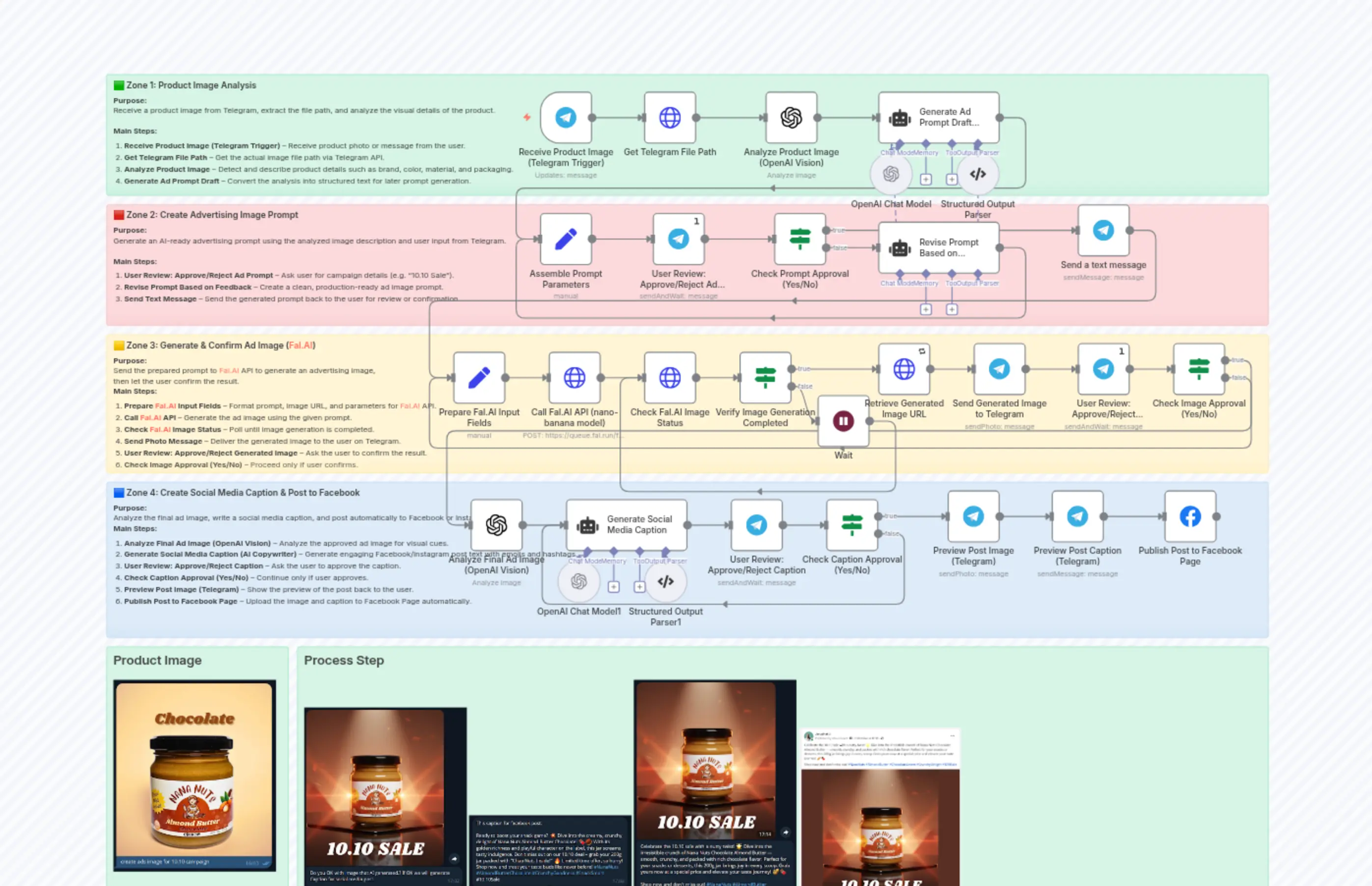The image size is (1372, 886).
Task: Select the Call Fal.AI API node
Action: [575, 378]
